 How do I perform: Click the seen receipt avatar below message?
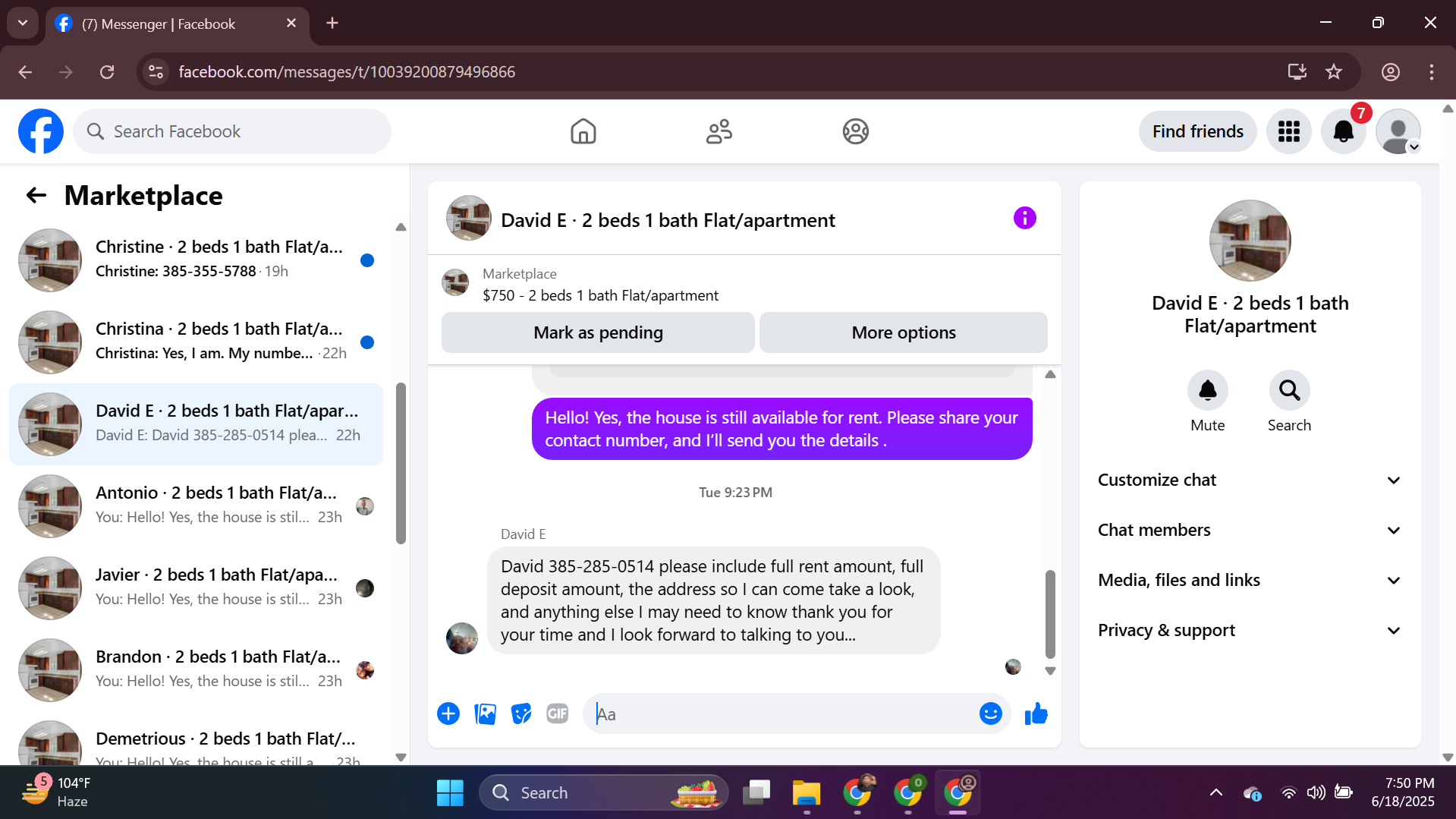pos(1013,666)
